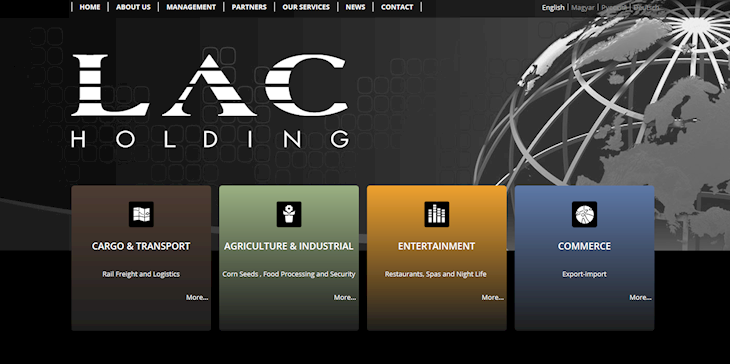Click the globe icon in the Commerce card

pos(584,214)
